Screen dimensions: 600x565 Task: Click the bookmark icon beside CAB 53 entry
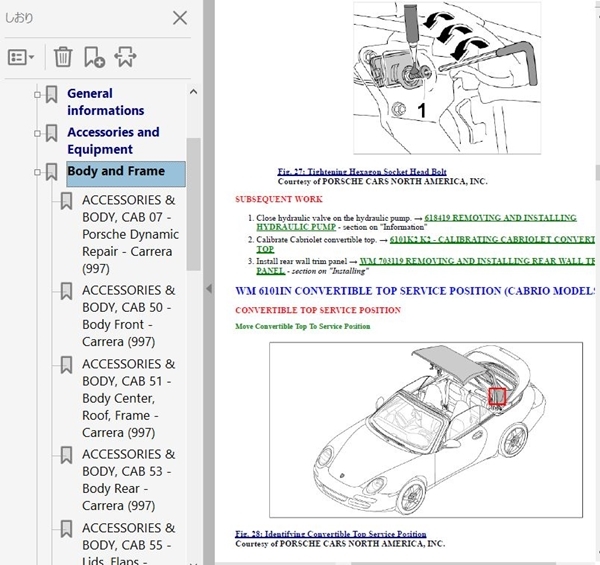click(66, 455)
